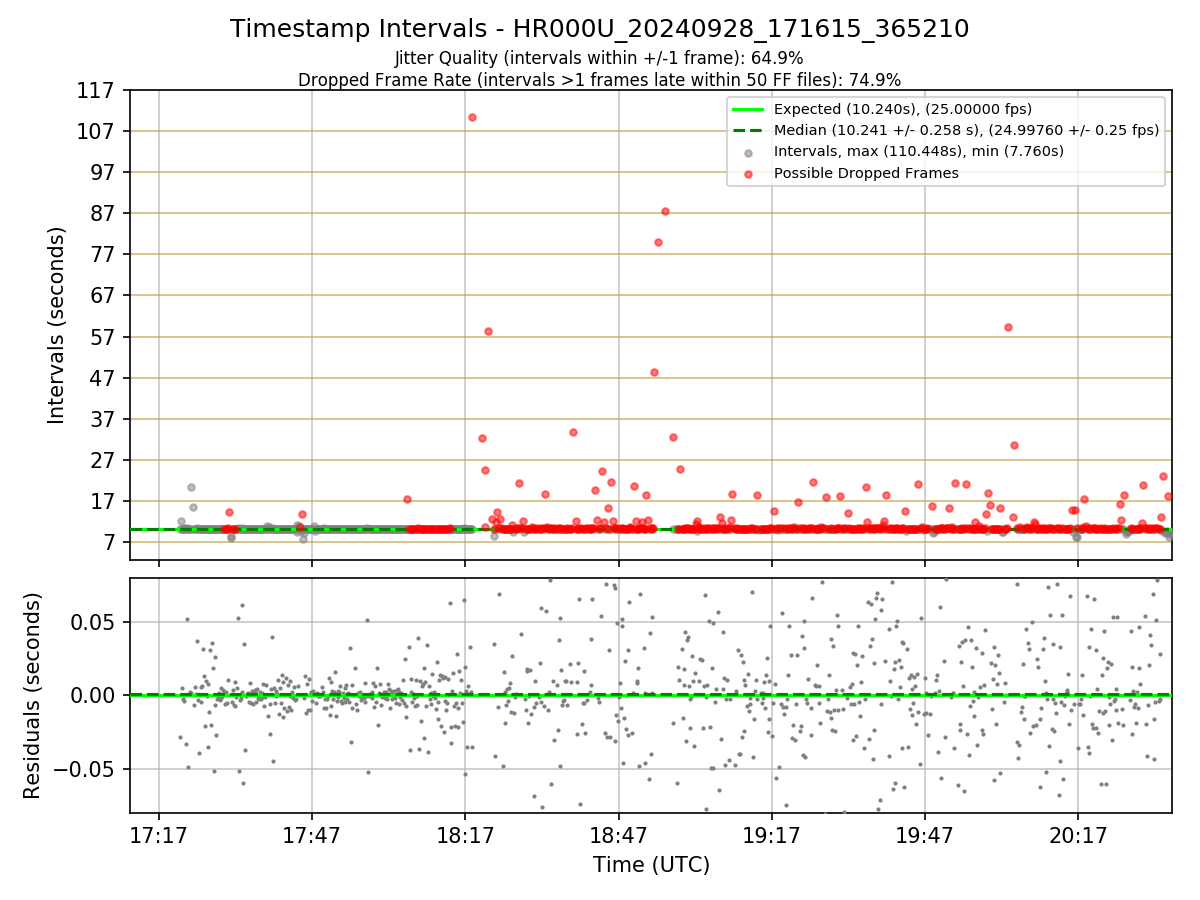
Task: Click the 'Residuals (seconds)' y-axis label
Action: point(32,696)
